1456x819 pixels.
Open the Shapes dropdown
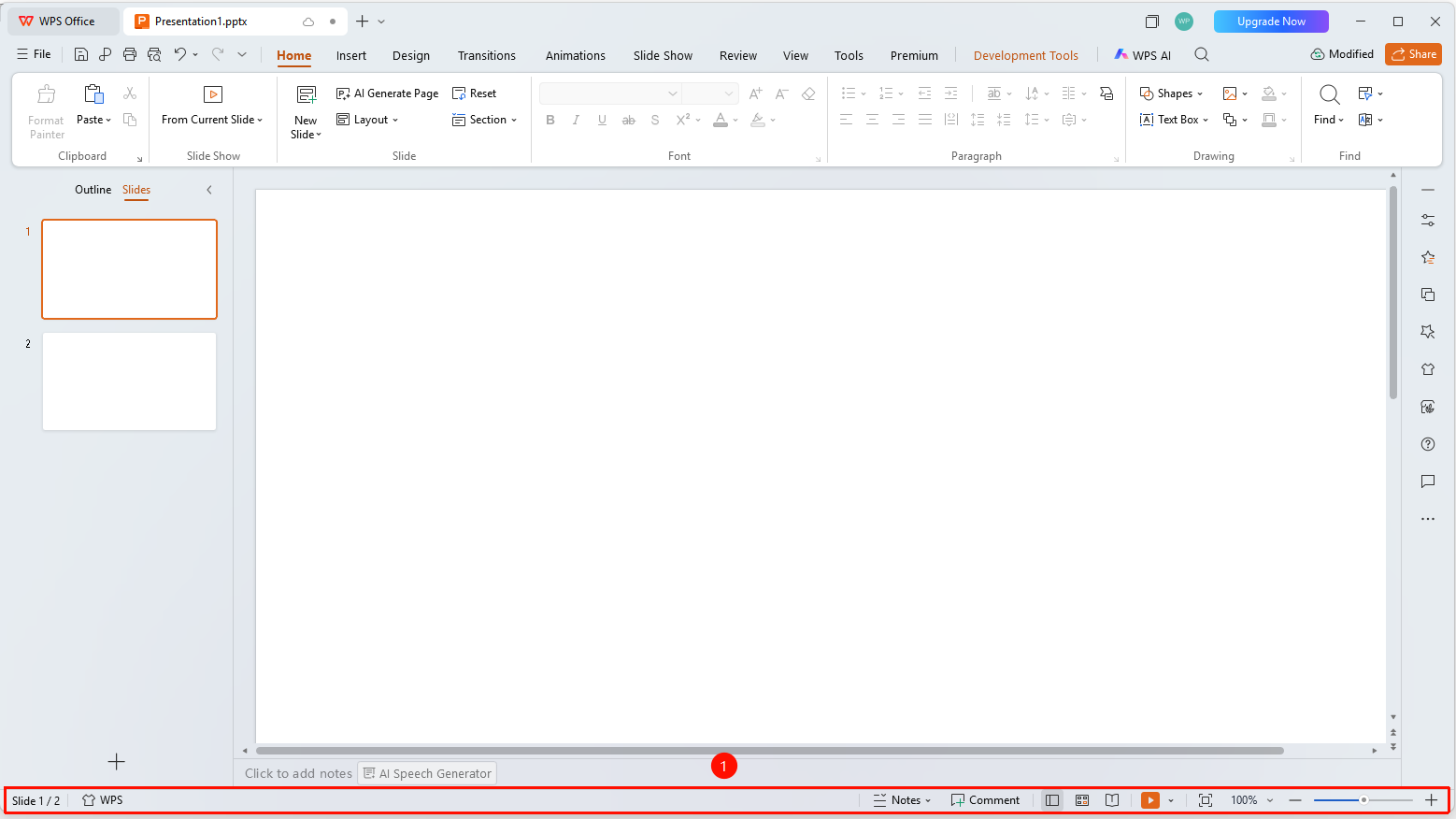coord(1172,93)
